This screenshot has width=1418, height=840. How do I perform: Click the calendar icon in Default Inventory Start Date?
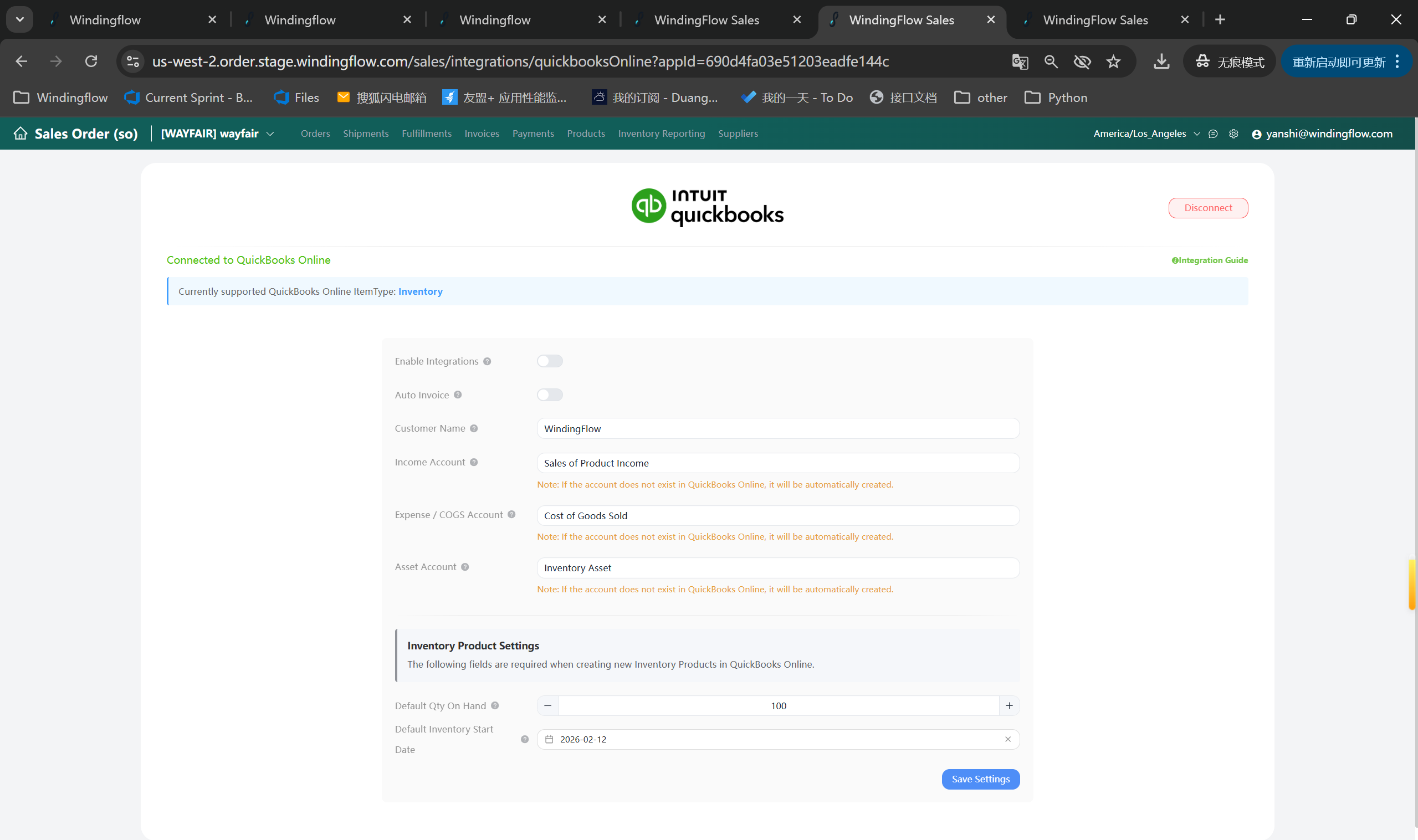(x=549, y=739)
